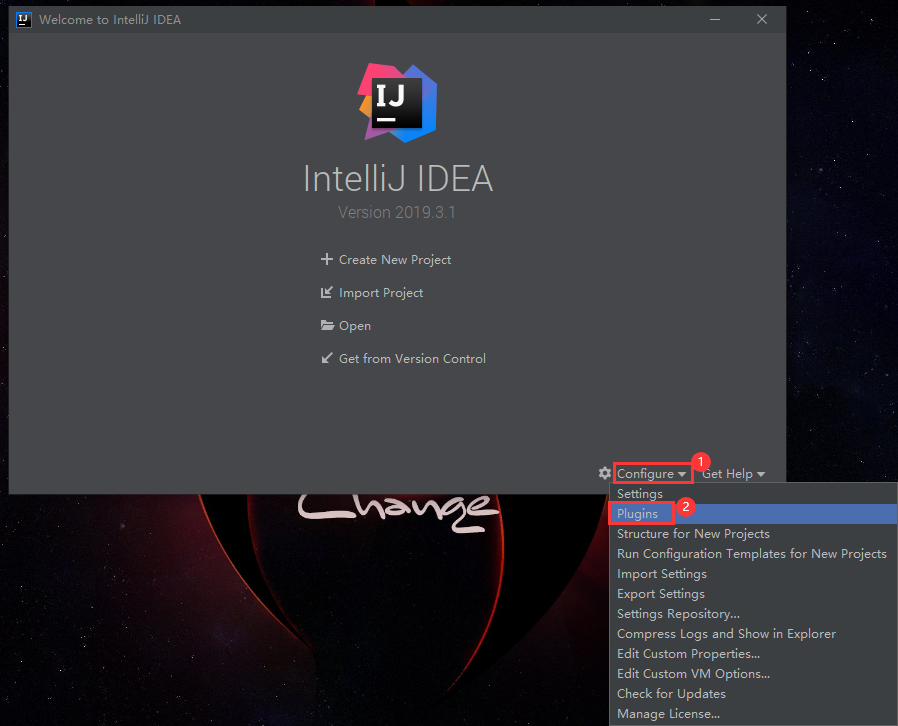This screenshot has width=898, height=726.
Task: Select Check for Updates
Action: tap(754, 694)
